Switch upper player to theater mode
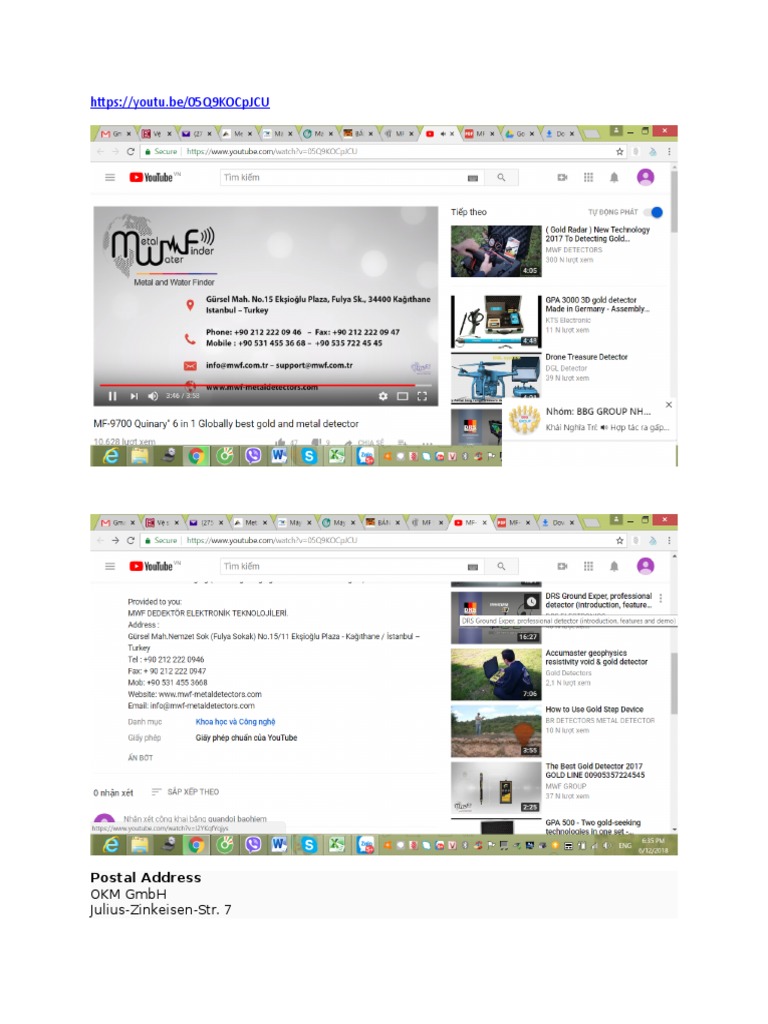 (x=403, y=396)
